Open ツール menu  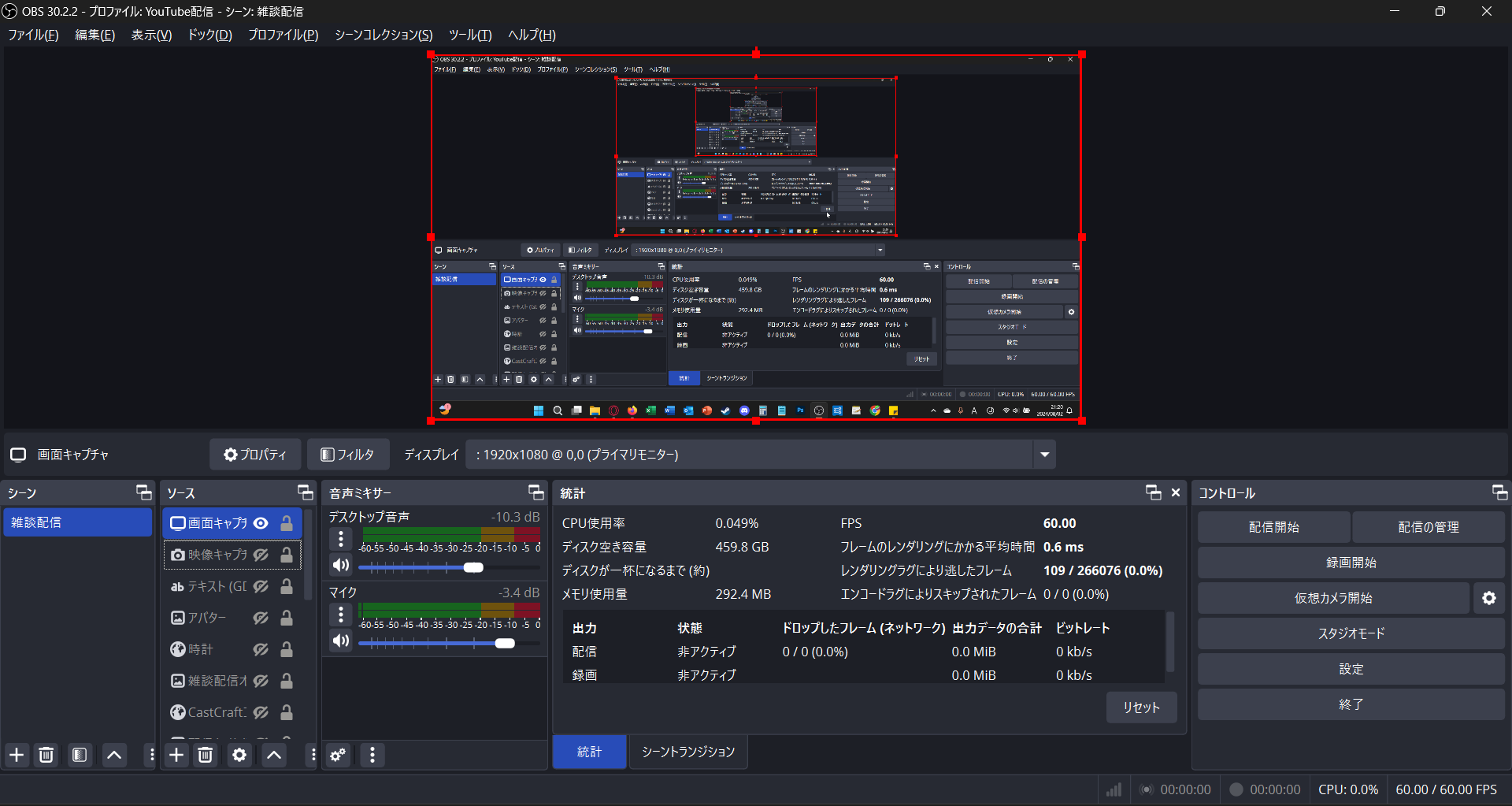coord(470,35)
